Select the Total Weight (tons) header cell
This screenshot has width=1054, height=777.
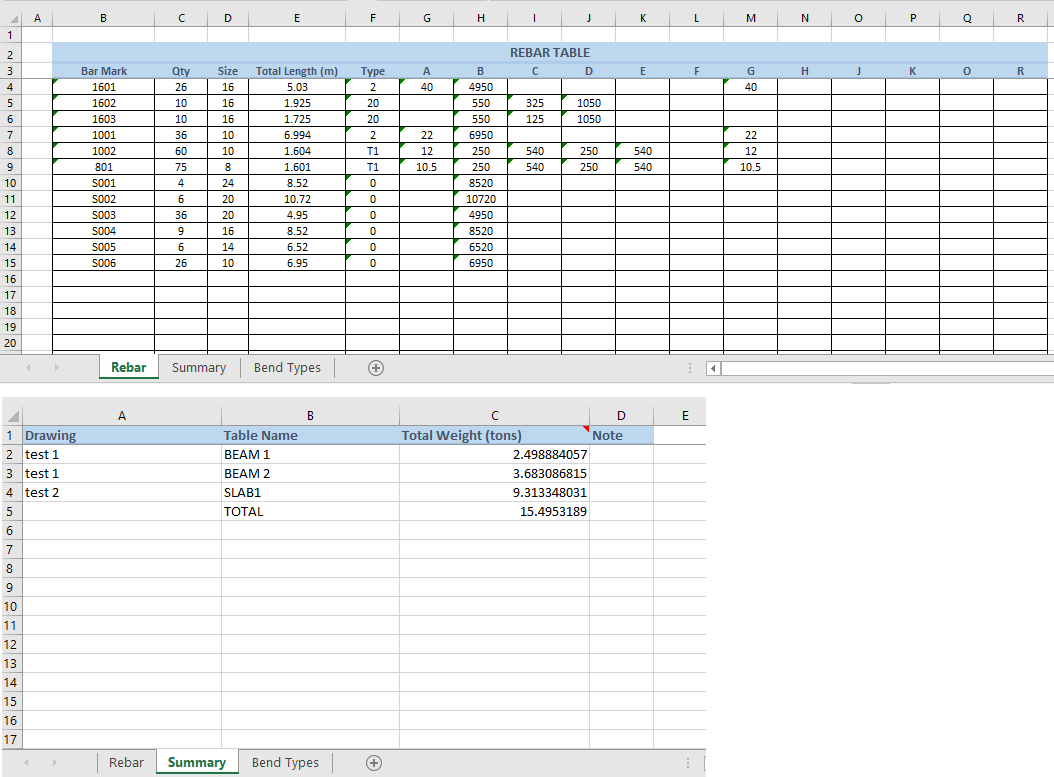494,436
